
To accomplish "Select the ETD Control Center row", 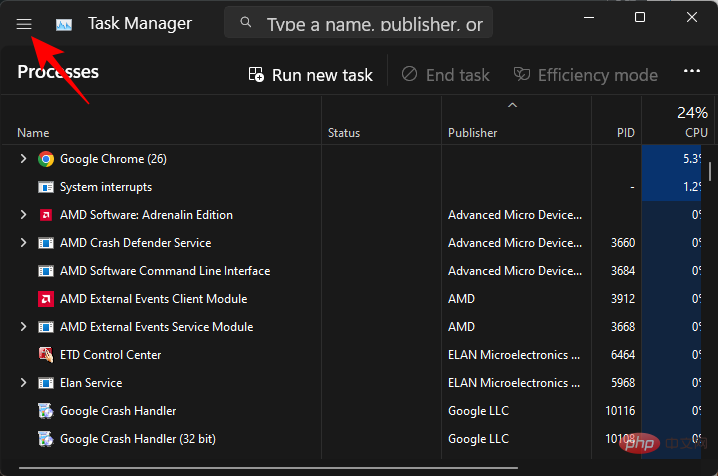I will pos(352,355).
